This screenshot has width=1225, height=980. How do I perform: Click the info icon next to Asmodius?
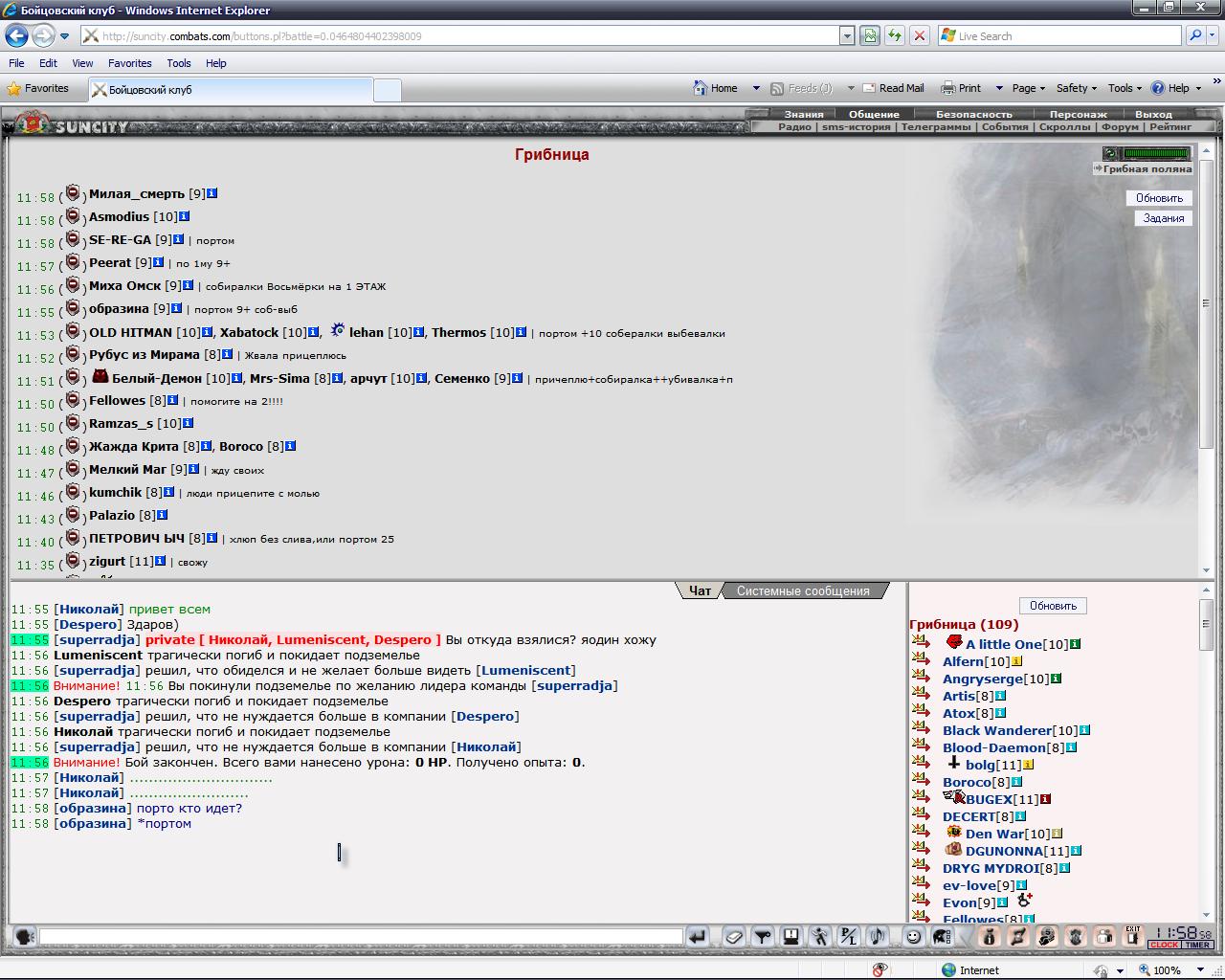(184, 216)
